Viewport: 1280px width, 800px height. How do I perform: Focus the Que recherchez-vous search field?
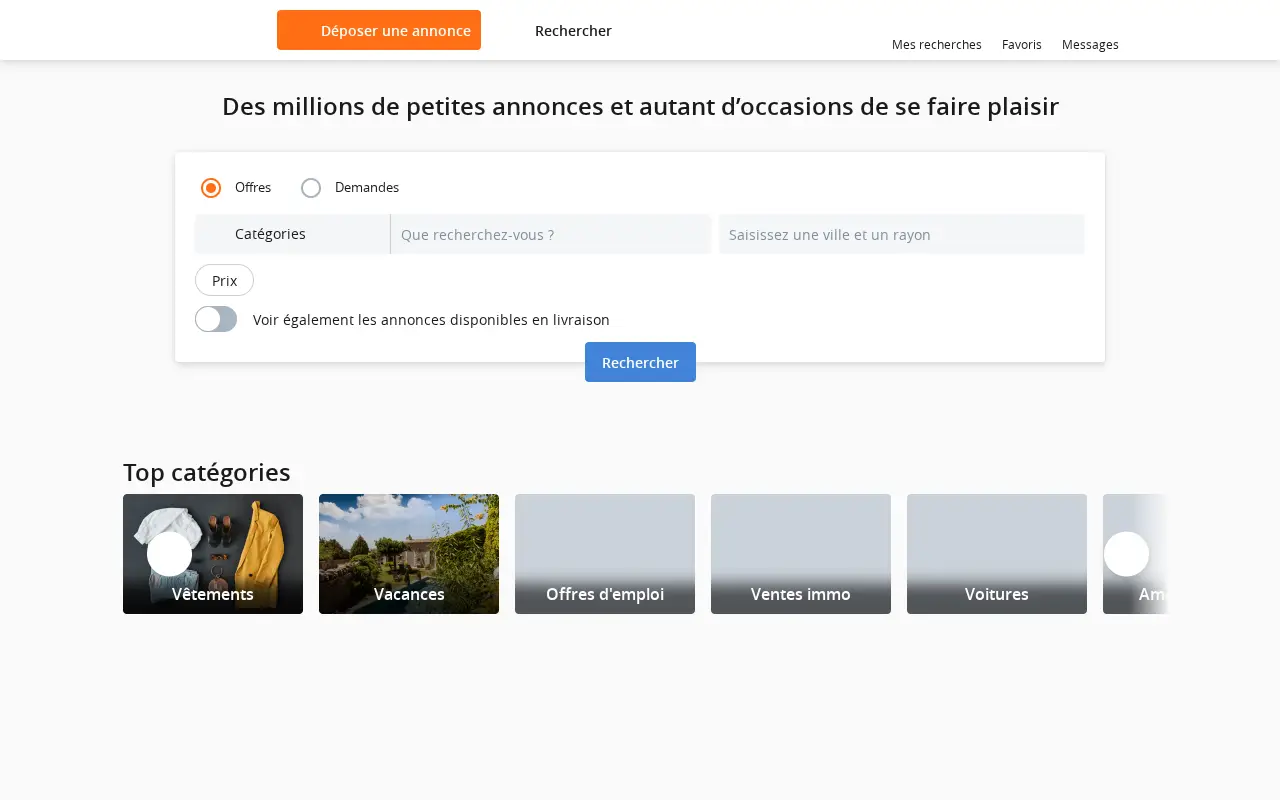pos(551,234)
